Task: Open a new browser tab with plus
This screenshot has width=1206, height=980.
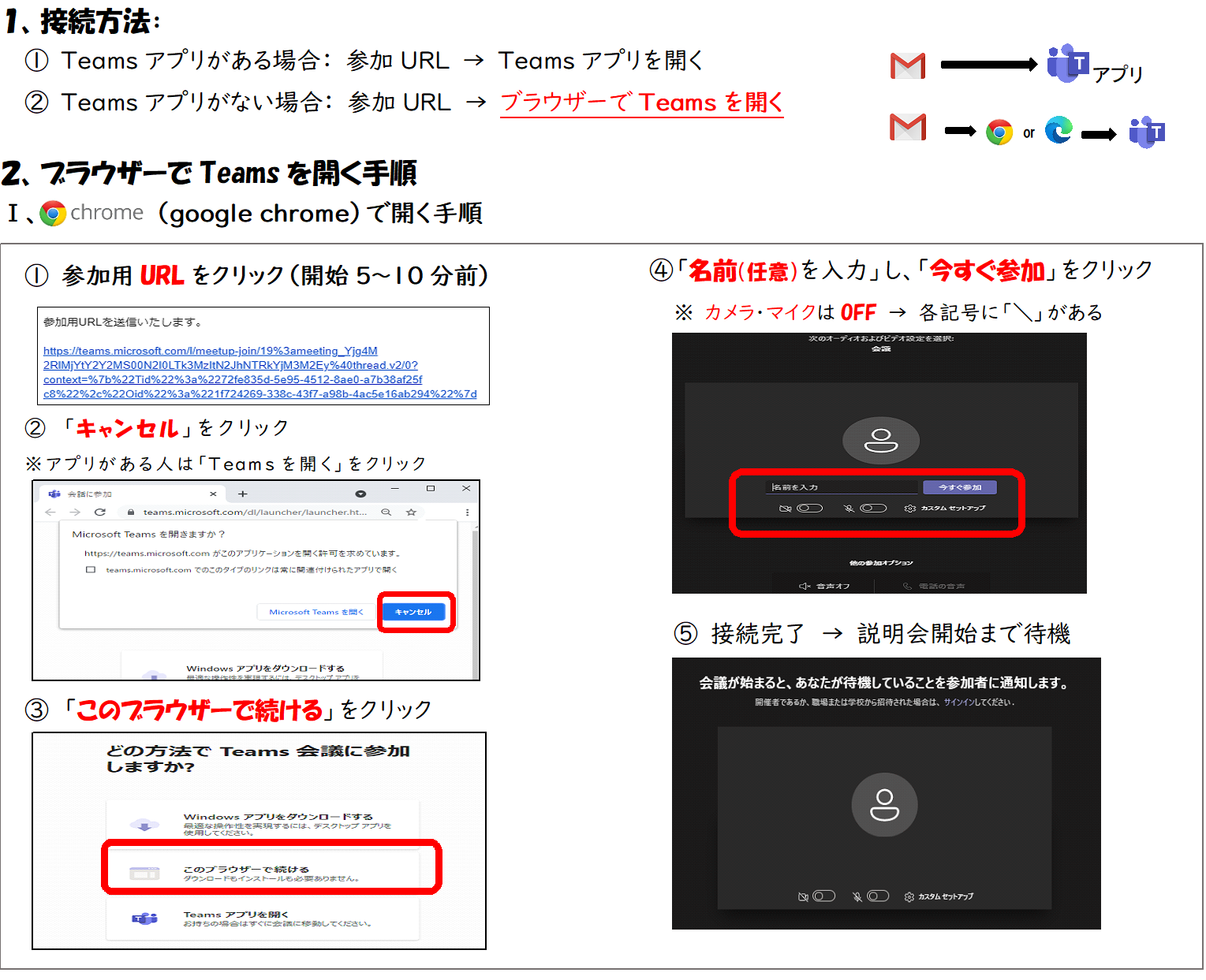Action: coord(243,494)
